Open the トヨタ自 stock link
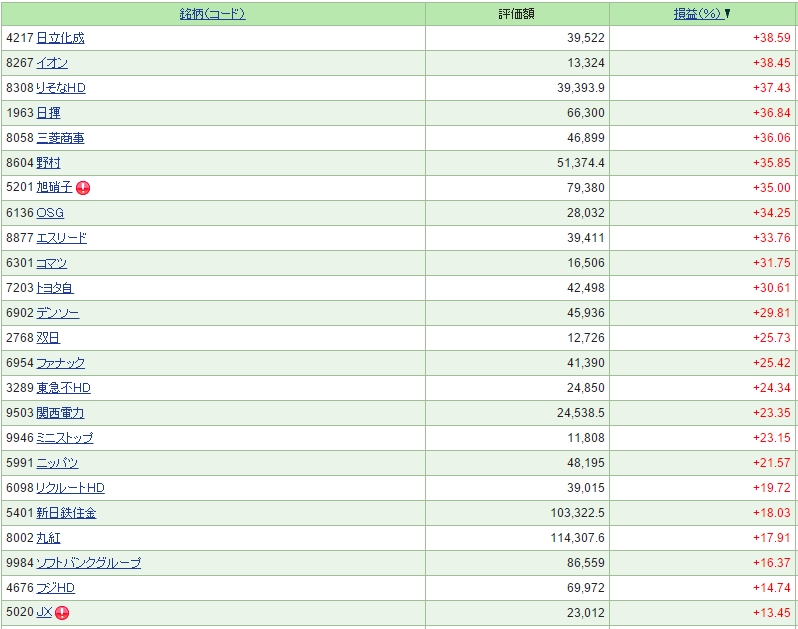The image size is (798, 629). (x=55, y=288)
